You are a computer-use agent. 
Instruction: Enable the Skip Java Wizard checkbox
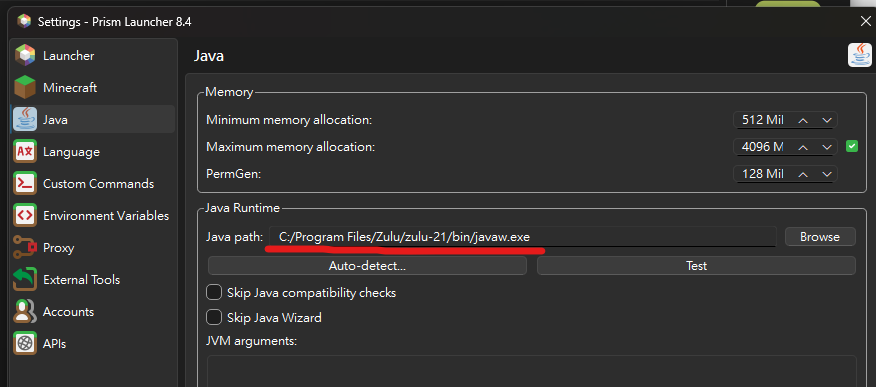click(214, 318)
